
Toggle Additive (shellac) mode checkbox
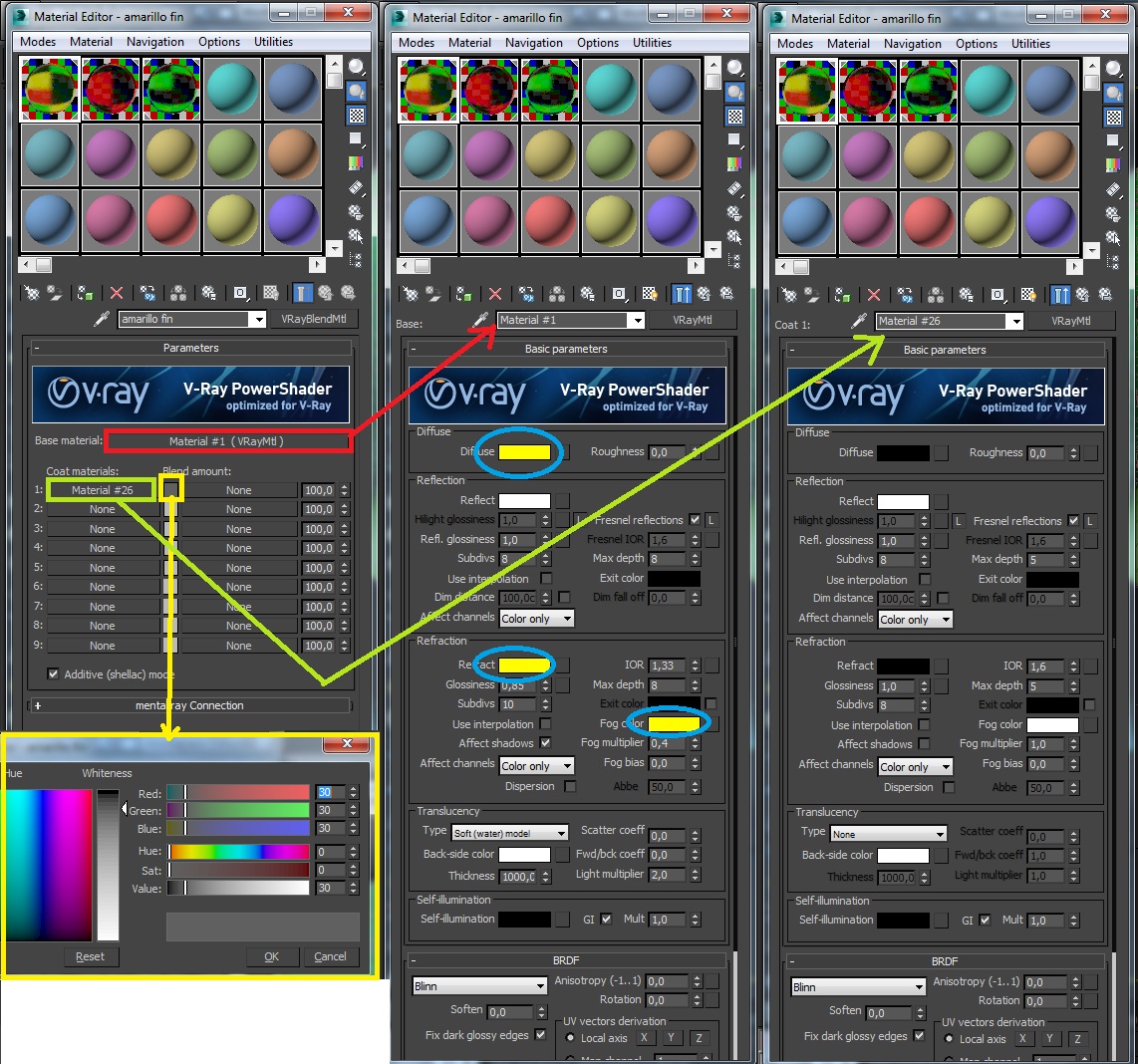tap(53, 673)
